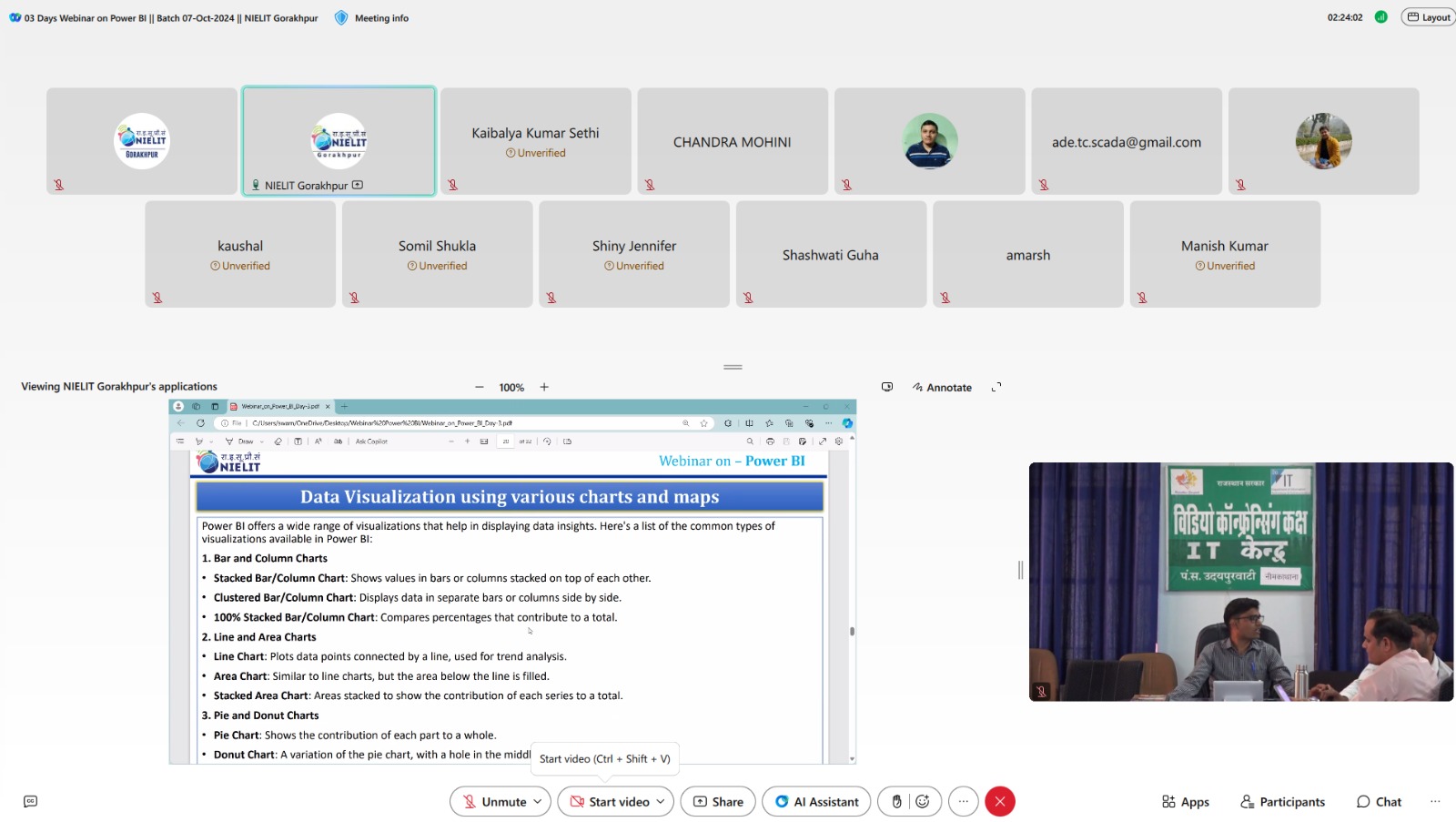Image resolution: width=1456 pixels, height=822 pixels.
Task: Unmute the microphone
Action: [x=492, y=801]
